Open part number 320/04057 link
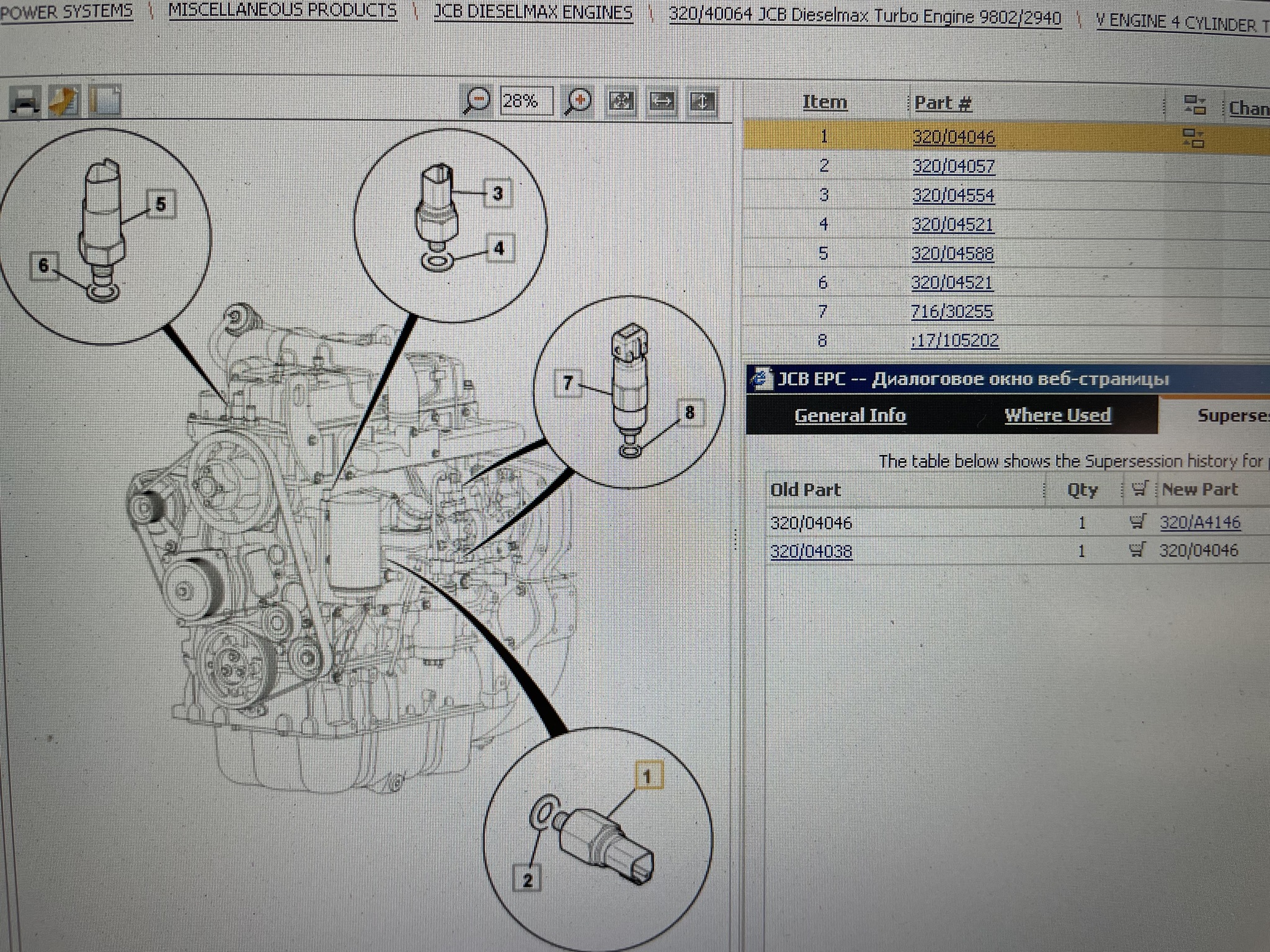This screenshot has width=1270, height=952. pyautogui.click(x=953, y=166)
